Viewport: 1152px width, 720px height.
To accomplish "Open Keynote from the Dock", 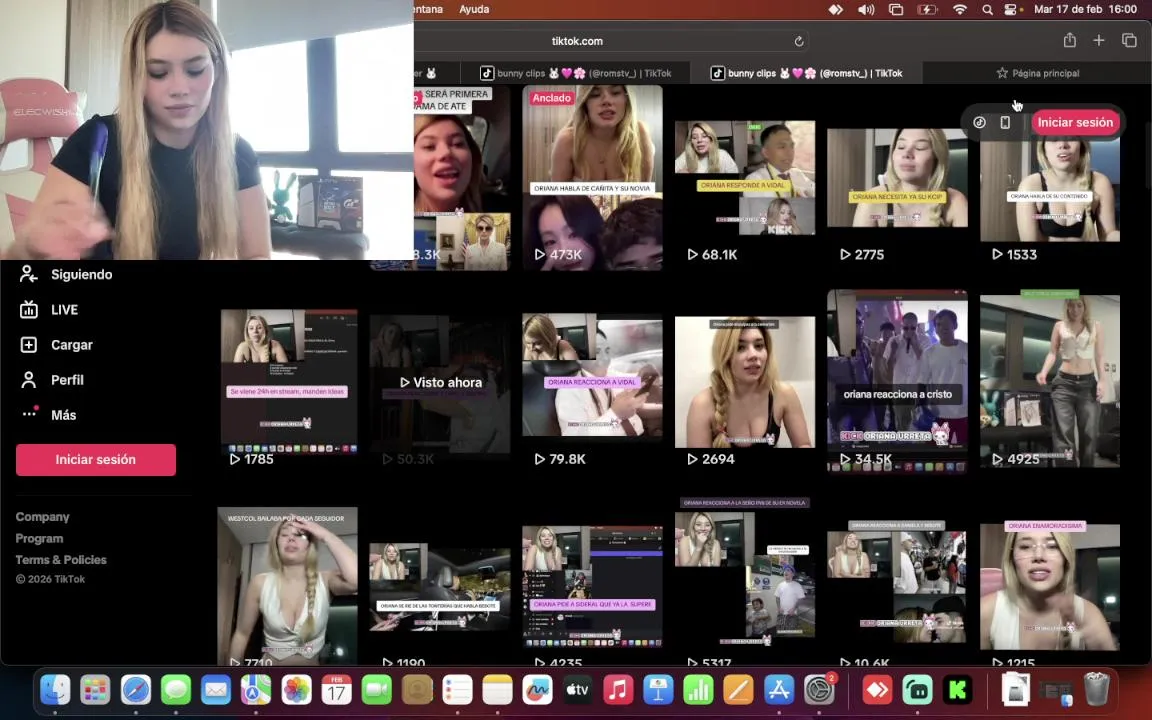I will pos(658,690).
